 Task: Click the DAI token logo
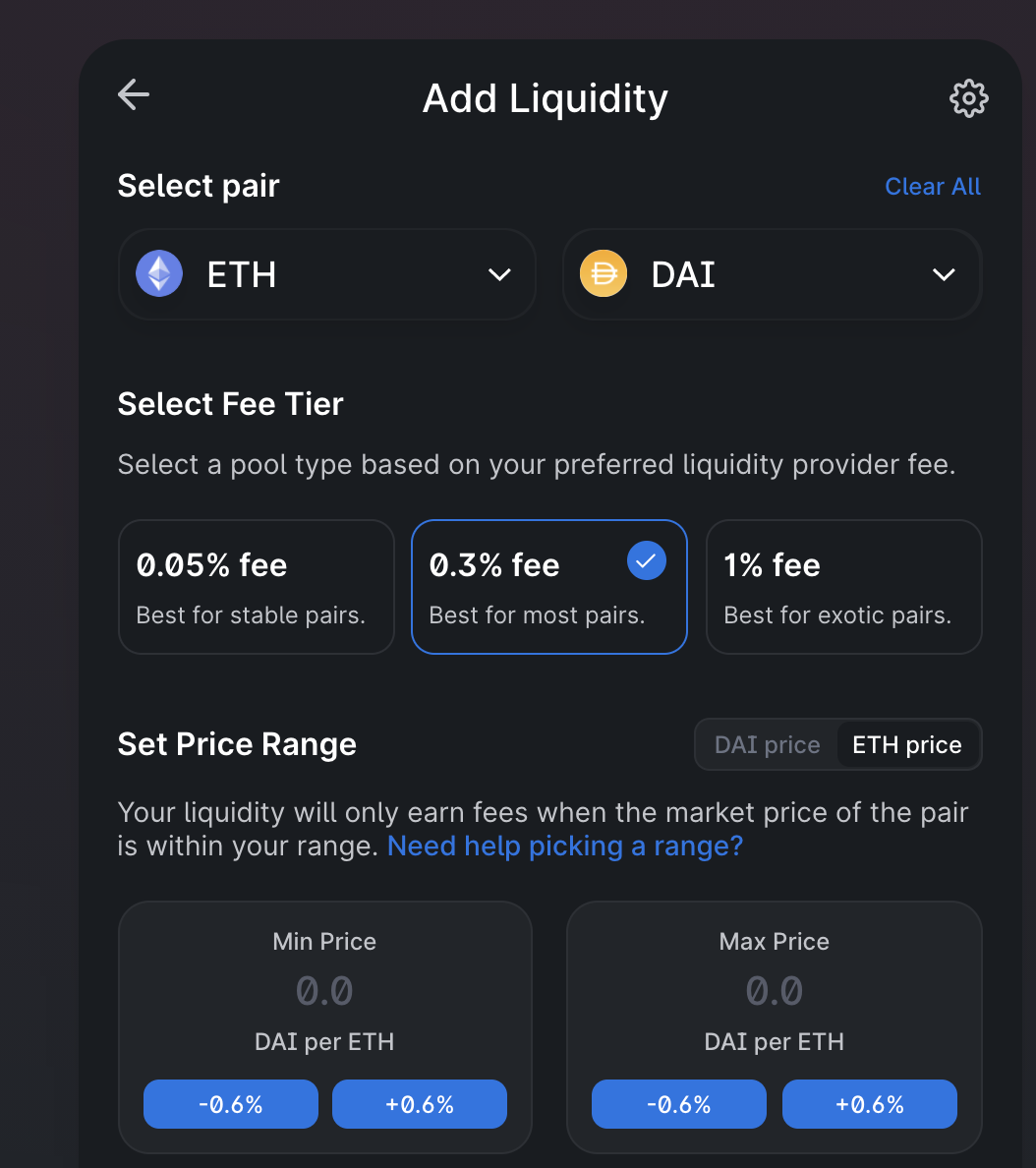[604, 274]
